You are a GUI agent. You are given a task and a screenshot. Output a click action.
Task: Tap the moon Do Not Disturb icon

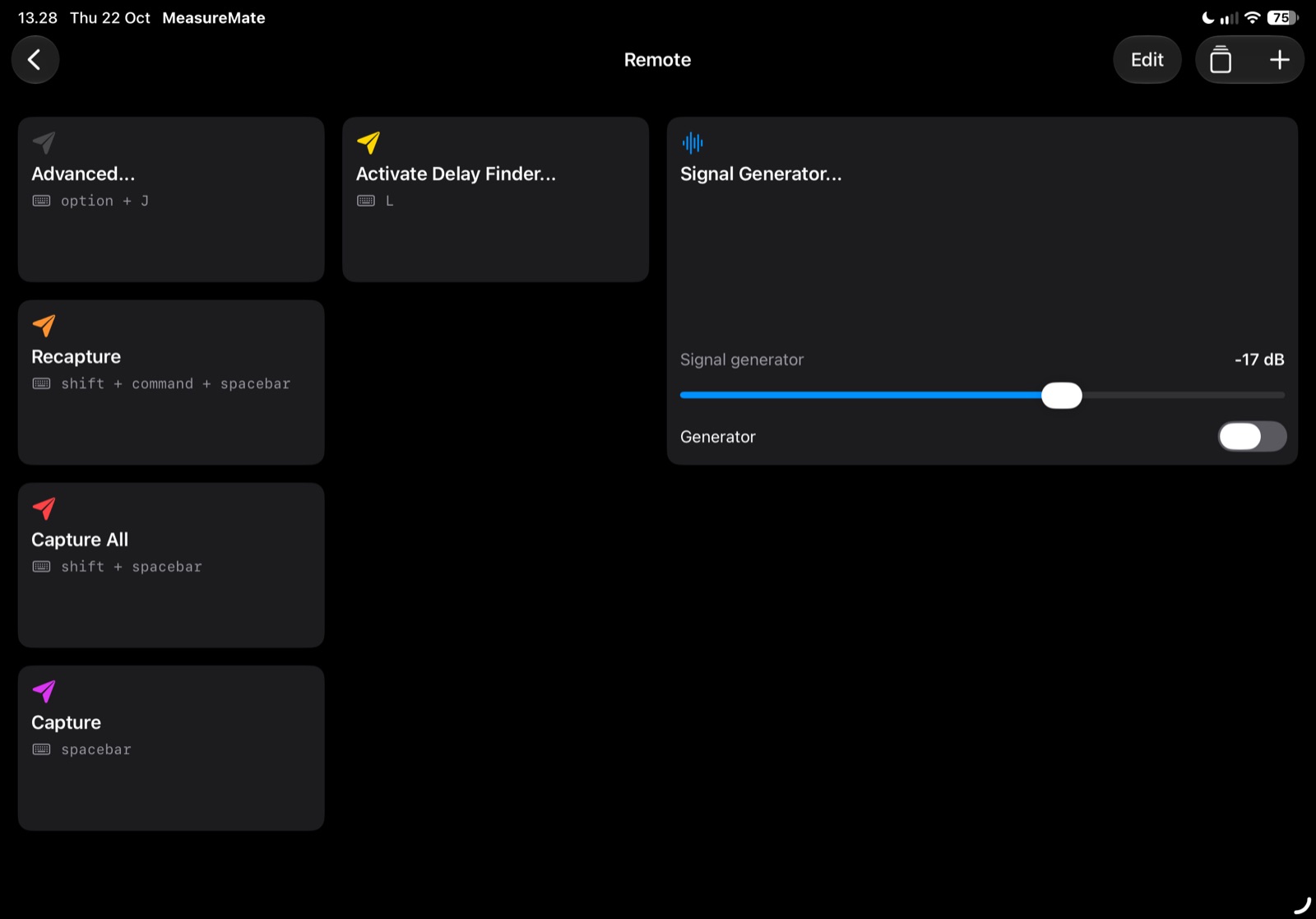[1207, 17]
